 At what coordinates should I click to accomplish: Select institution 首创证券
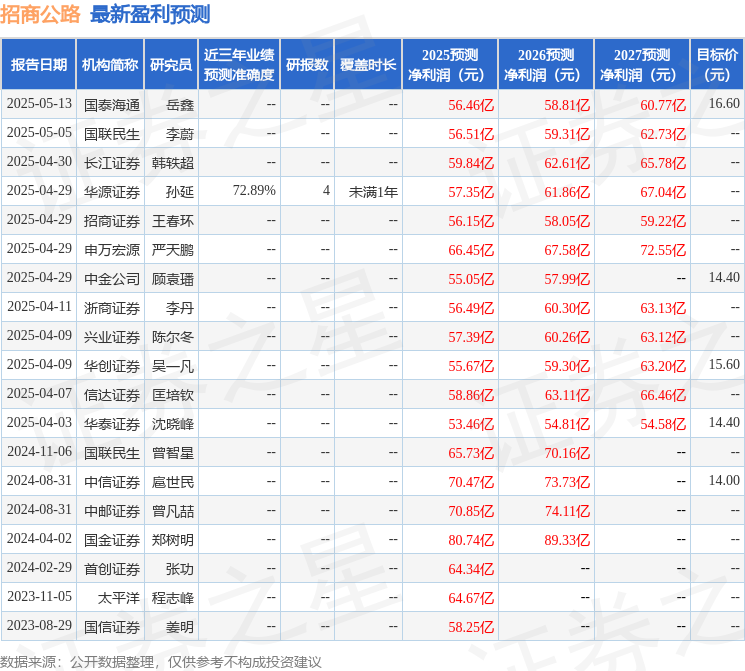click(112, 568)
